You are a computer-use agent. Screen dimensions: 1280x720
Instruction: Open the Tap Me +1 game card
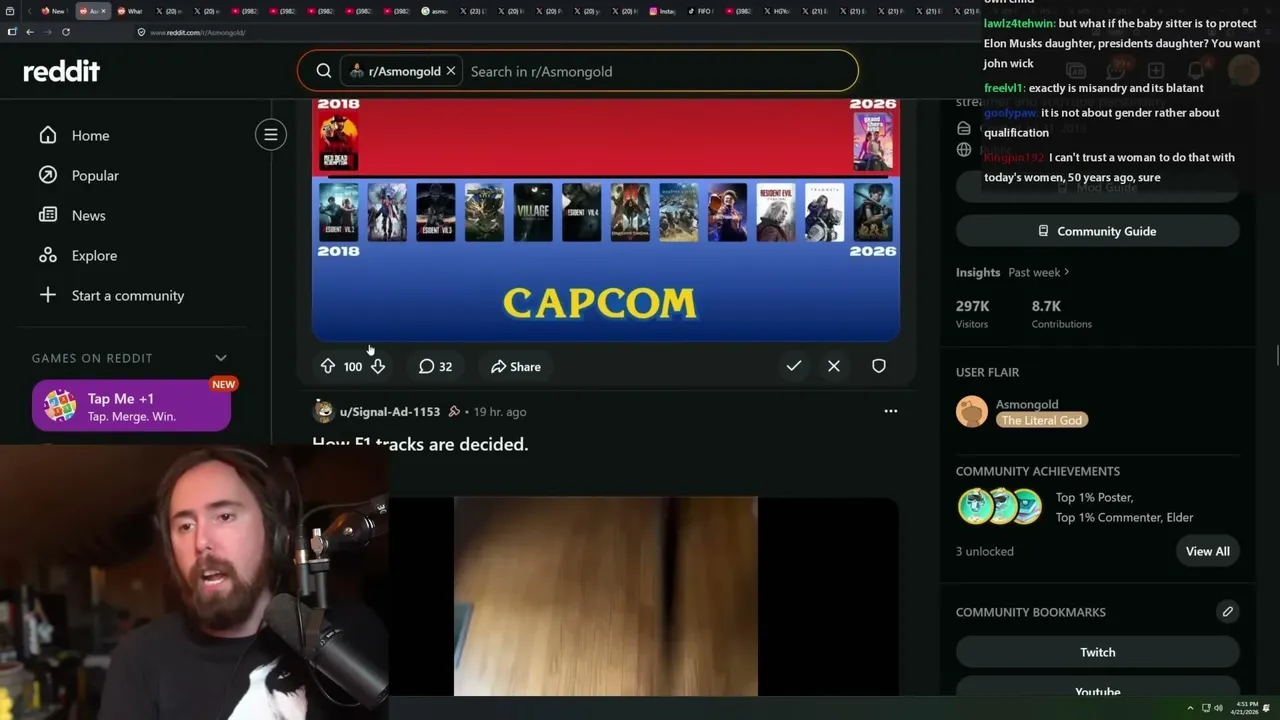[131, 406]
